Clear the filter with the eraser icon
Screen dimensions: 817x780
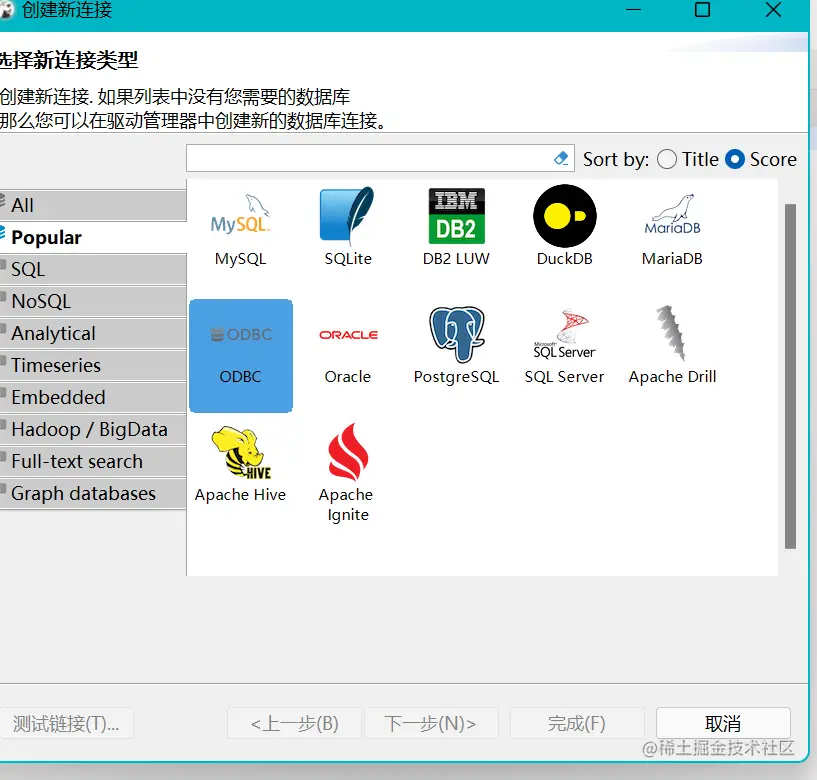(561, 158)
